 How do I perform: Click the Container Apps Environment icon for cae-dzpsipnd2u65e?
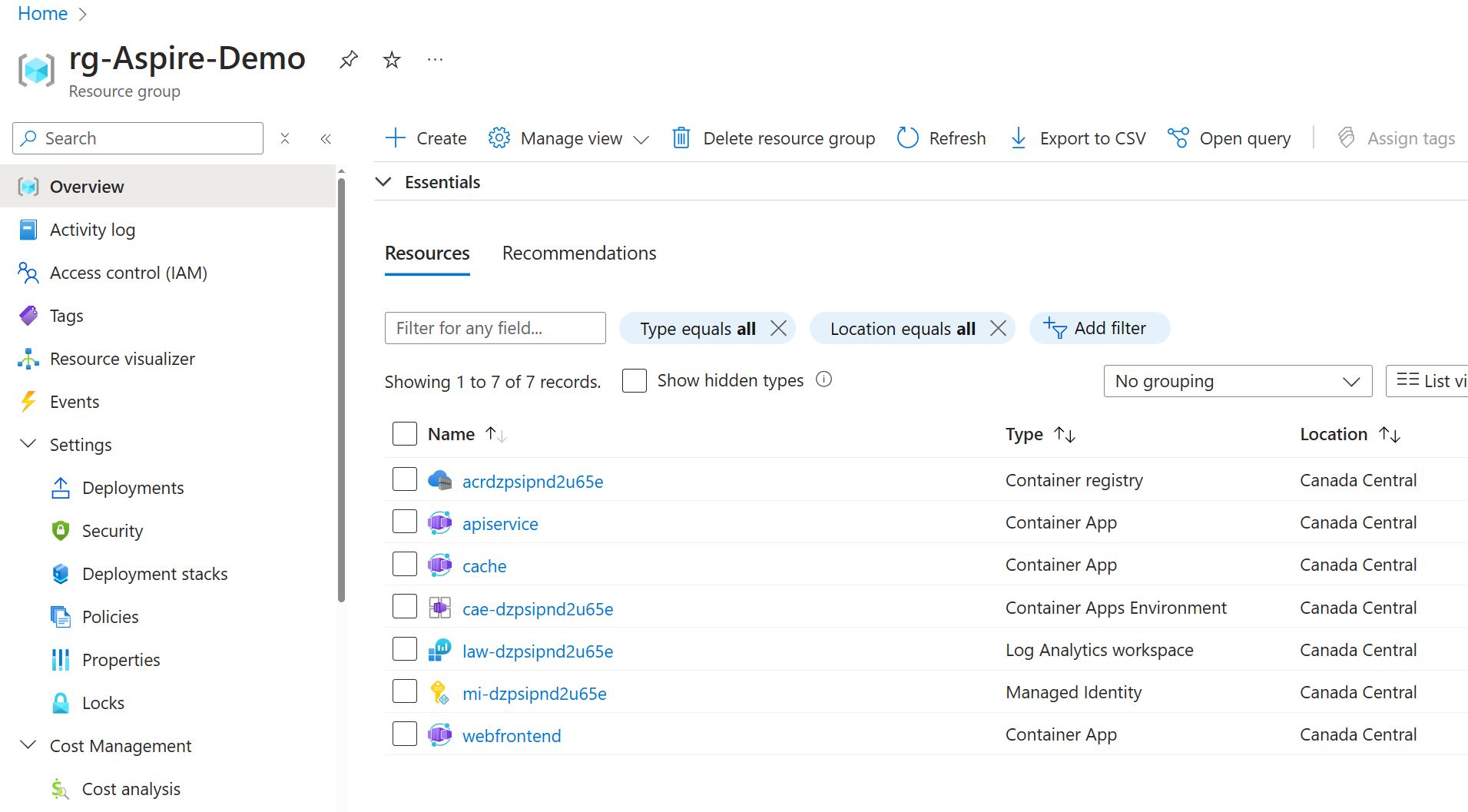[439, 608]
